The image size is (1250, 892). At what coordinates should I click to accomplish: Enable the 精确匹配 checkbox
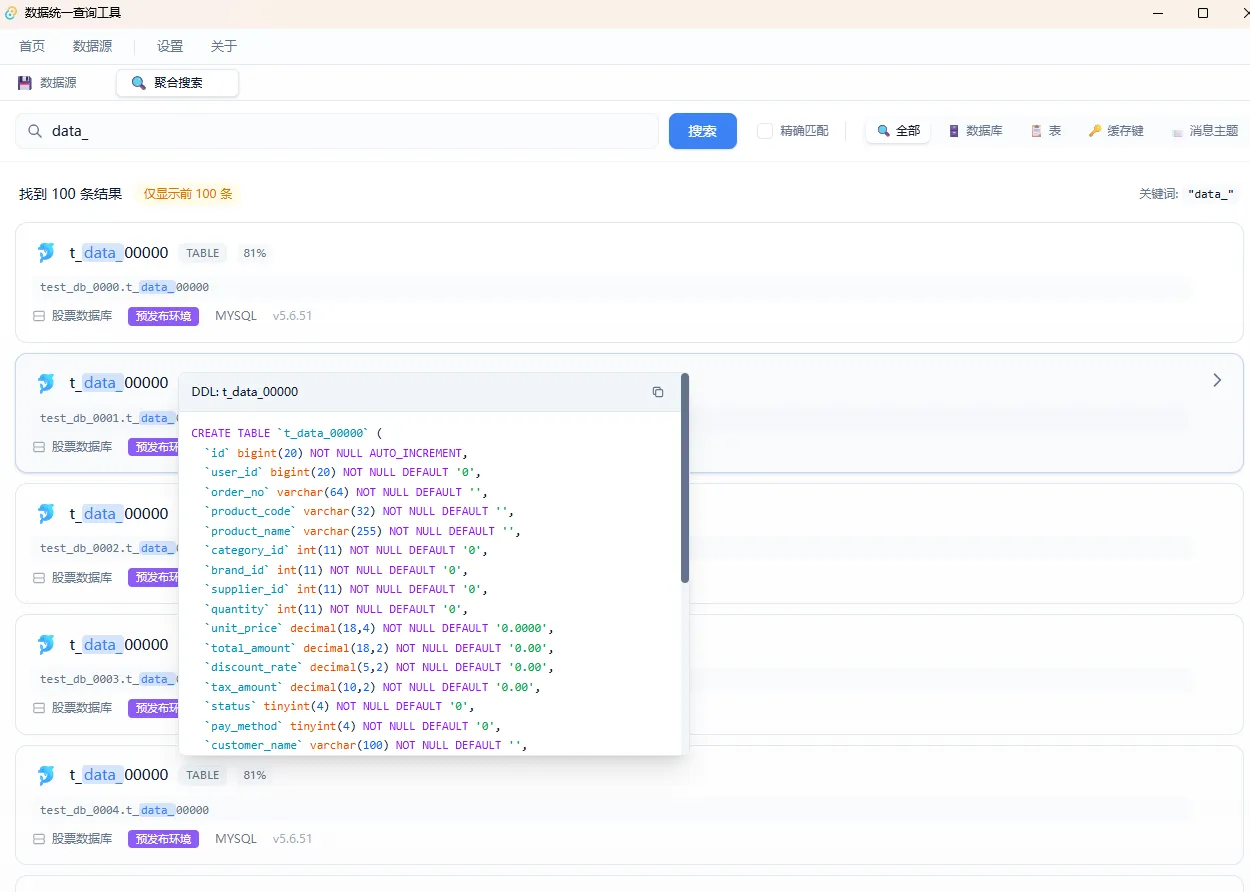pyautogui.click(x=765, y=131)
